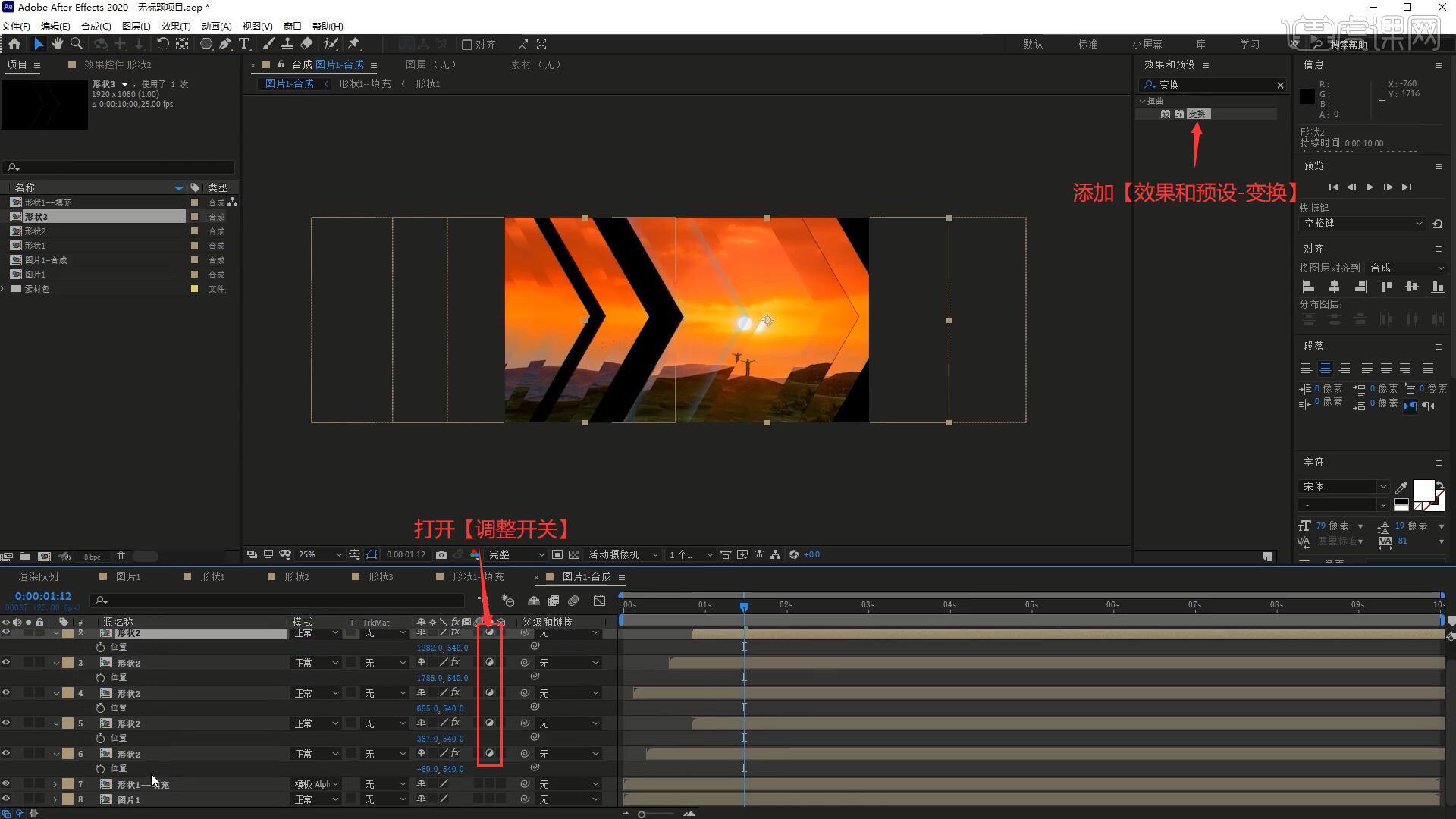Click the white fill color swatch
Screen dimensions: 1456x819
1423,490
